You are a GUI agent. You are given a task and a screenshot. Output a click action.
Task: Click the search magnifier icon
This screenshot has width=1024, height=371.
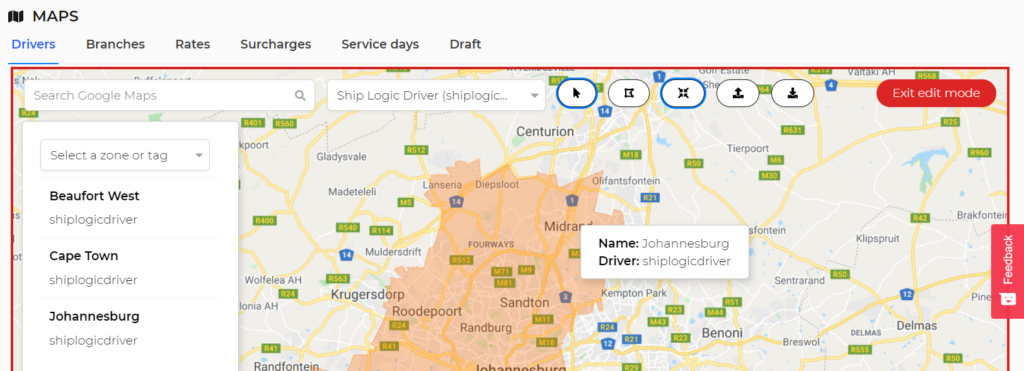(300, 95)
